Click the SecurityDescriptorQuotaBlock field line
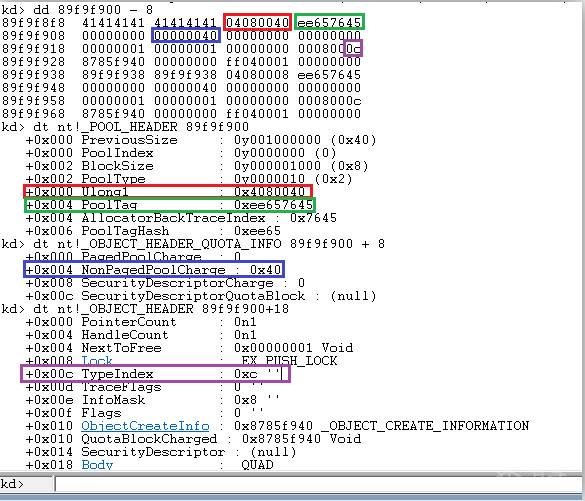 (201, 295)
